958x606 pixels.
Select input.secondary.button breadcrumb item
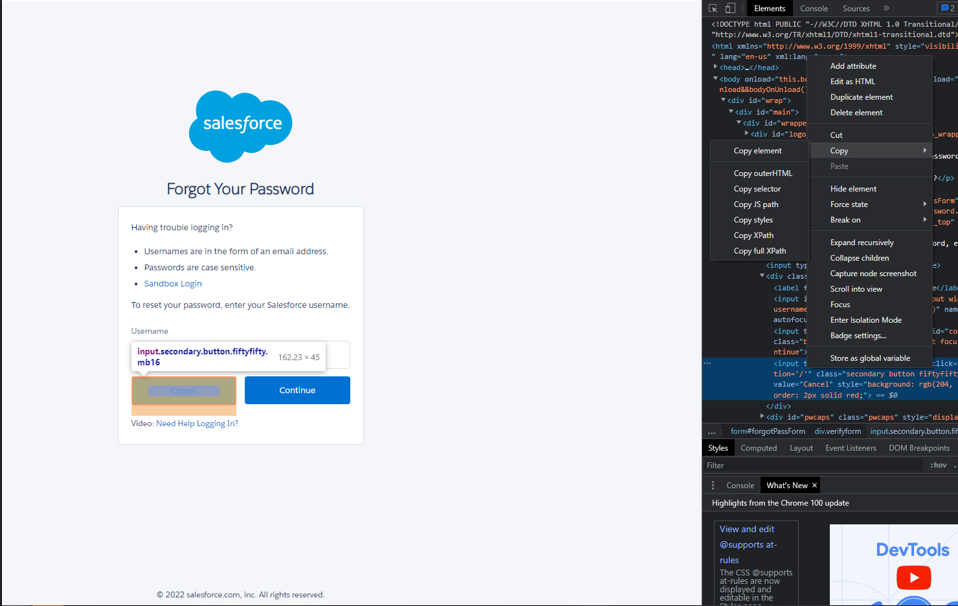pos(913,431)
